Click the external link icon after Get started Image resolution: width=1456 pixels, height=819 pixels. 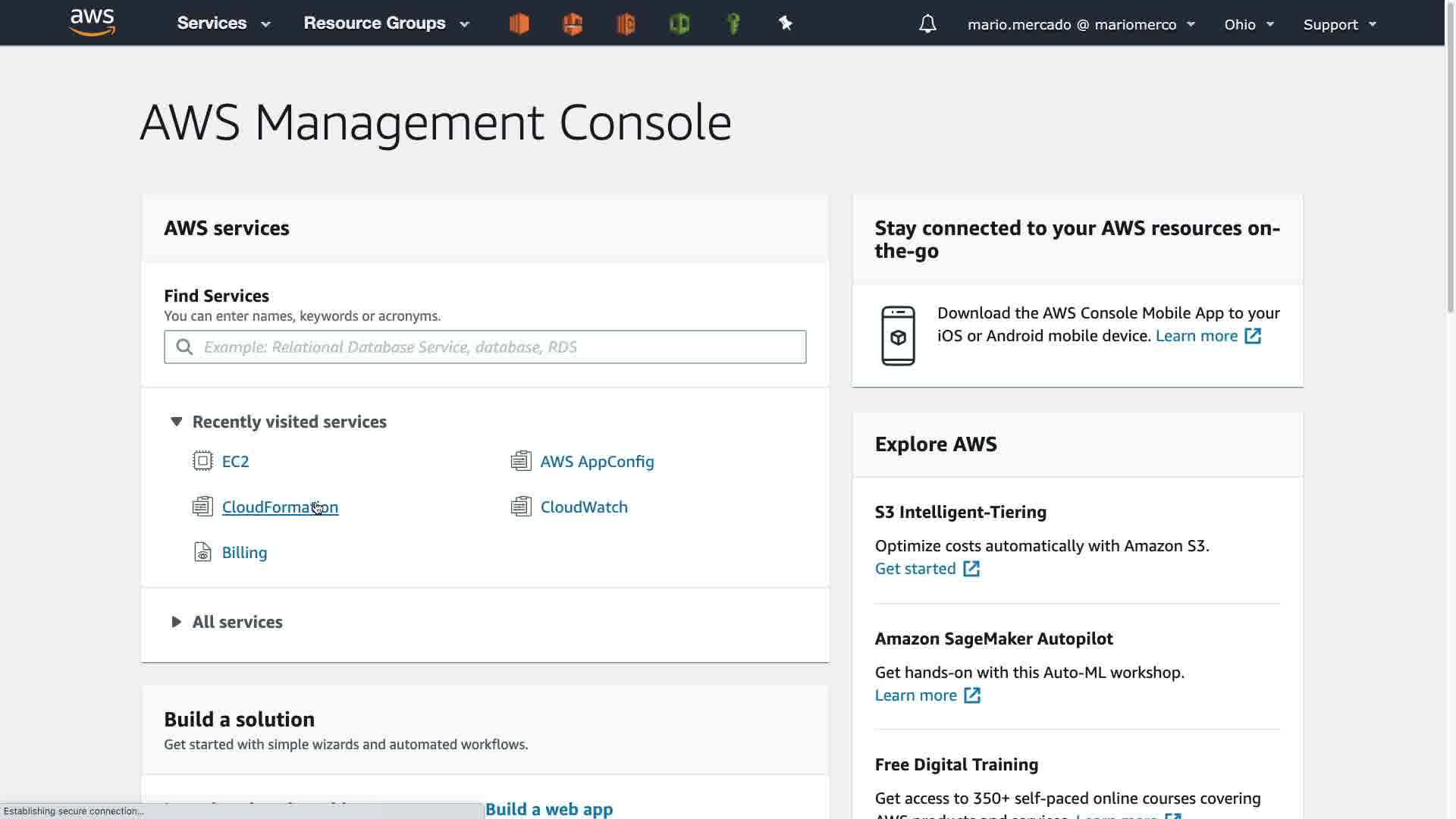tap(971, 569)
